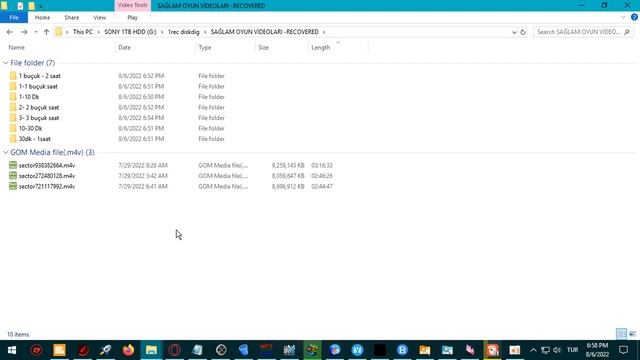Switch to the Home ribbon tab
Image resolution: width=640 pixels, height=360 pixels.
tap(42, 18)
